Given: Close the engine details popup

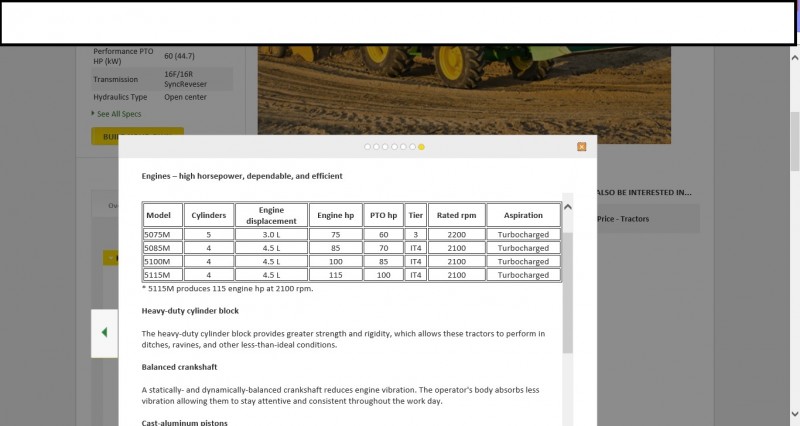Looking at the screenshot, I should click(581, 147).
